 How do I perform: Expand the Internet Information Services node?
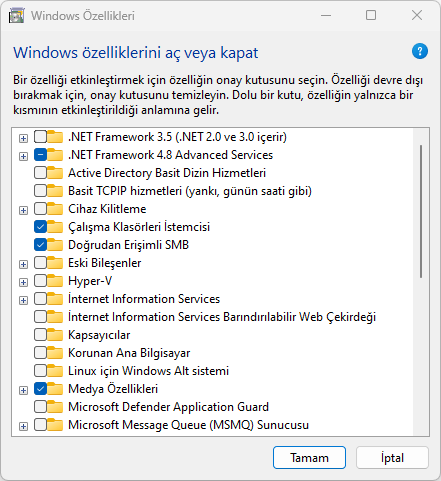(x=23, y=300)
